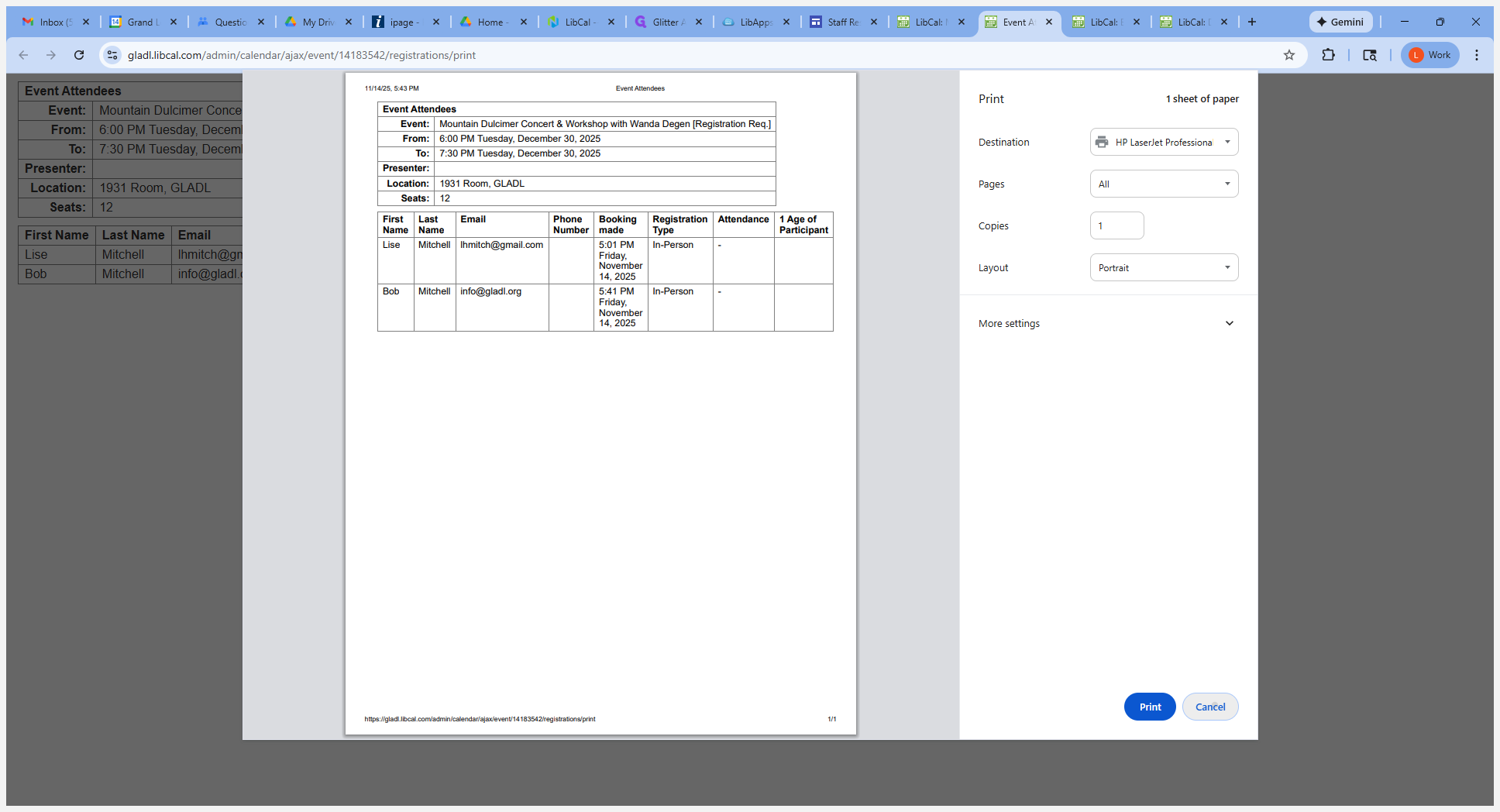Go back with the back arrow
Screen dimensions: 1500x812
23,55
